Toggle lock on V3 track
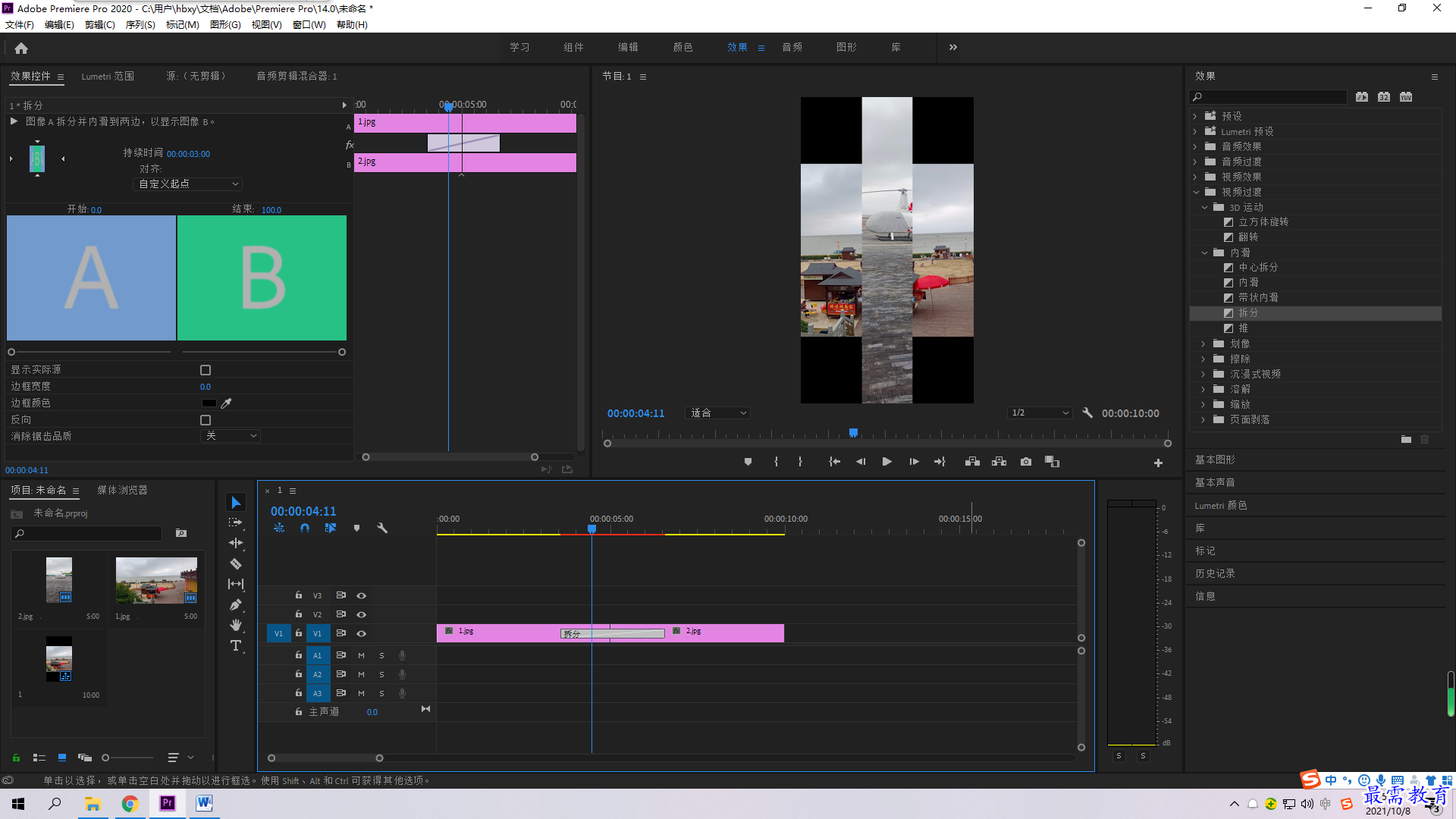The width and height of the screenshot is (1456, 819). (x=299, y=595)
